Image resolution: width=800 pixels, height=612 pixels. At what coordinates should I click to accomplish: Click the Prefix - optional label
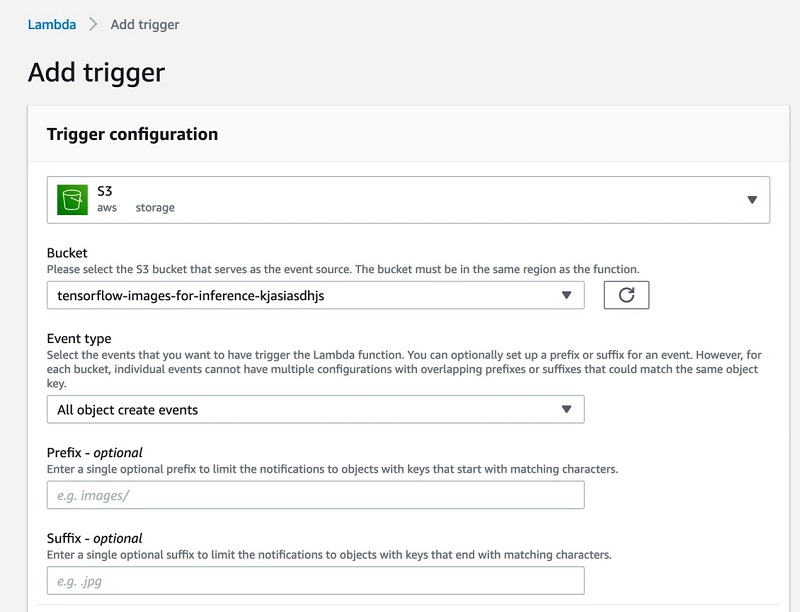click(94, 452)
